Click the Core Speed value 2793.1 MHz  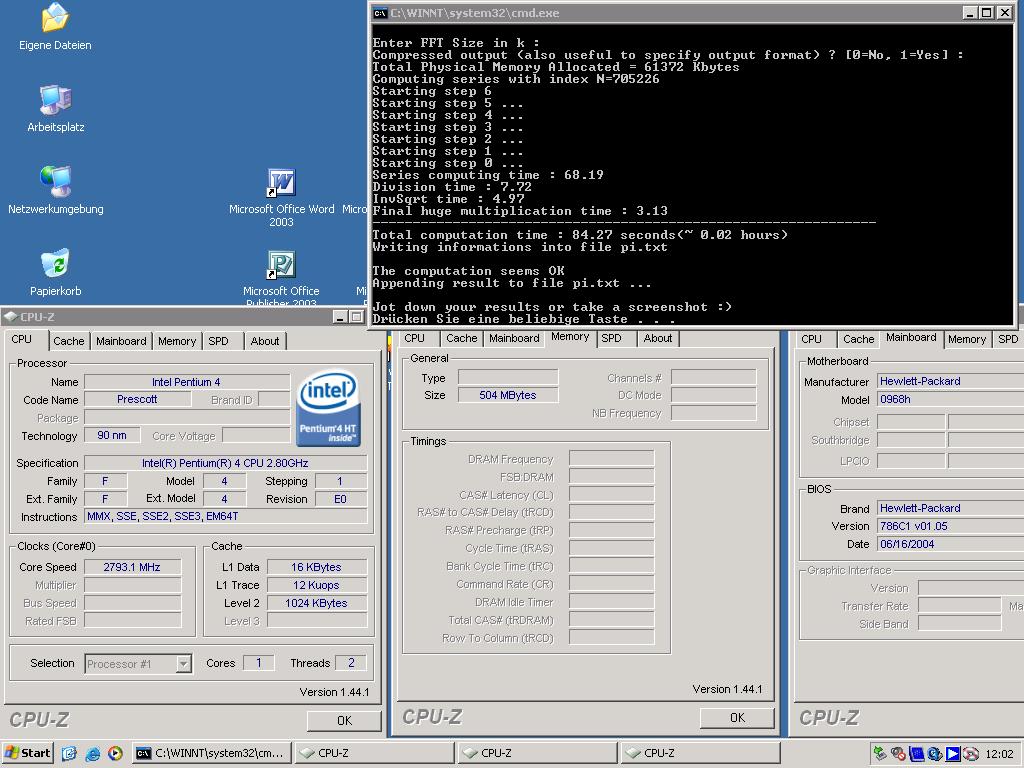[x=132, y=567]
